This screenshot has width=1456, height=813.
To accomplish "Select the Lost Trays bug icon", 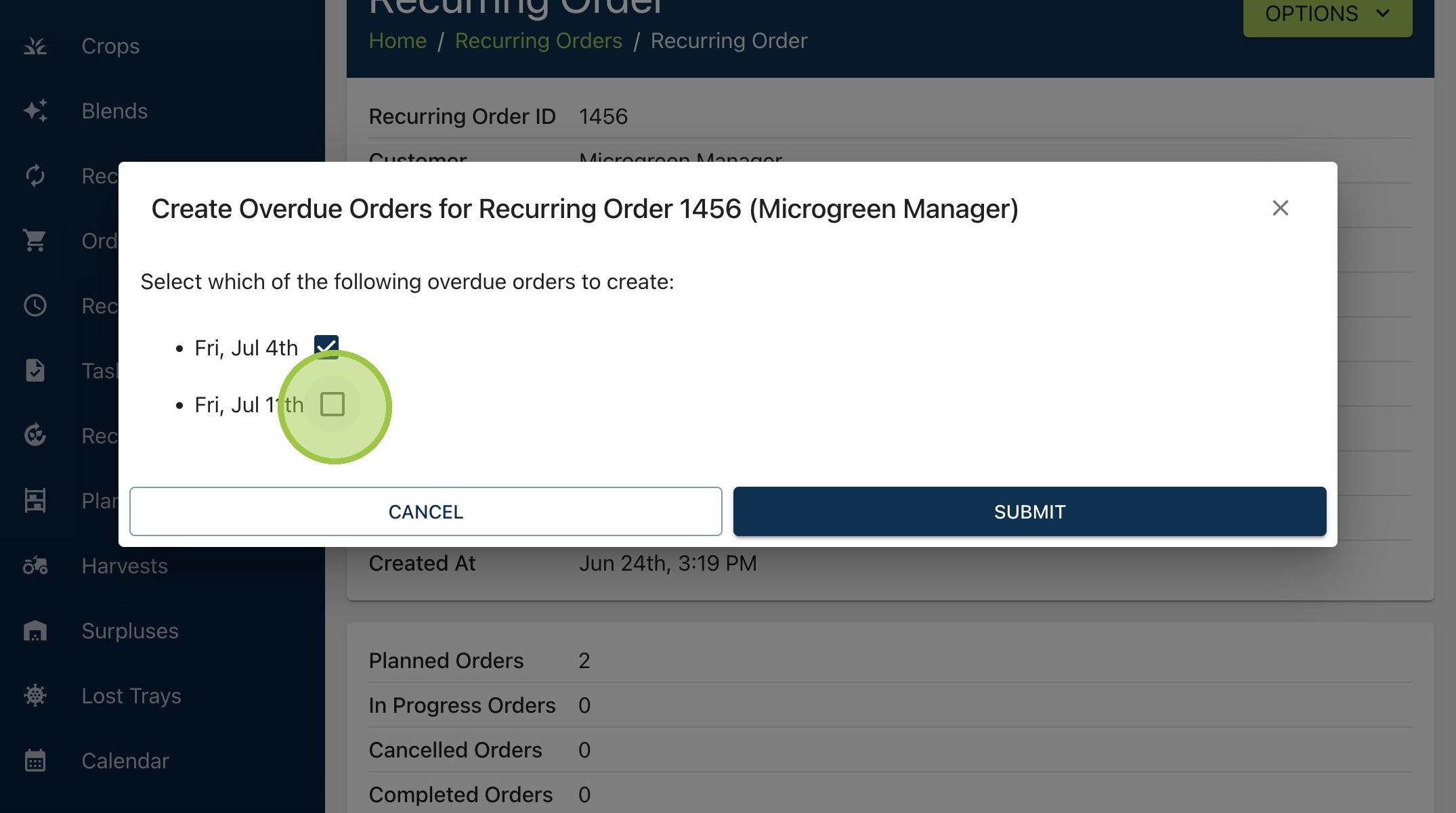I will coord(35,696).
